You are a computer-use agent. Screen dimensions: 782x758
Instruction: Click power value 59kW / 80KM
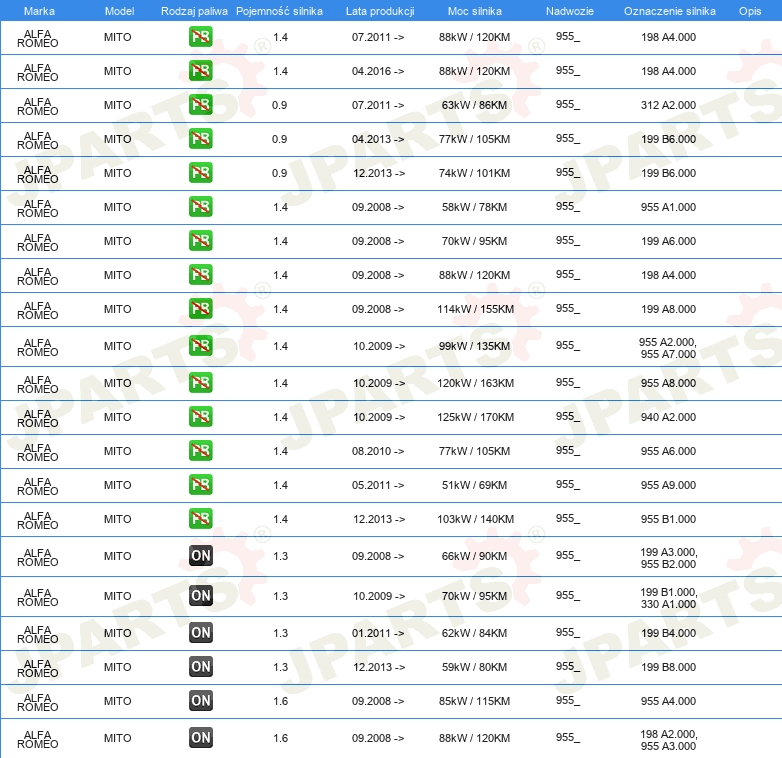click(x=474, y=667)
